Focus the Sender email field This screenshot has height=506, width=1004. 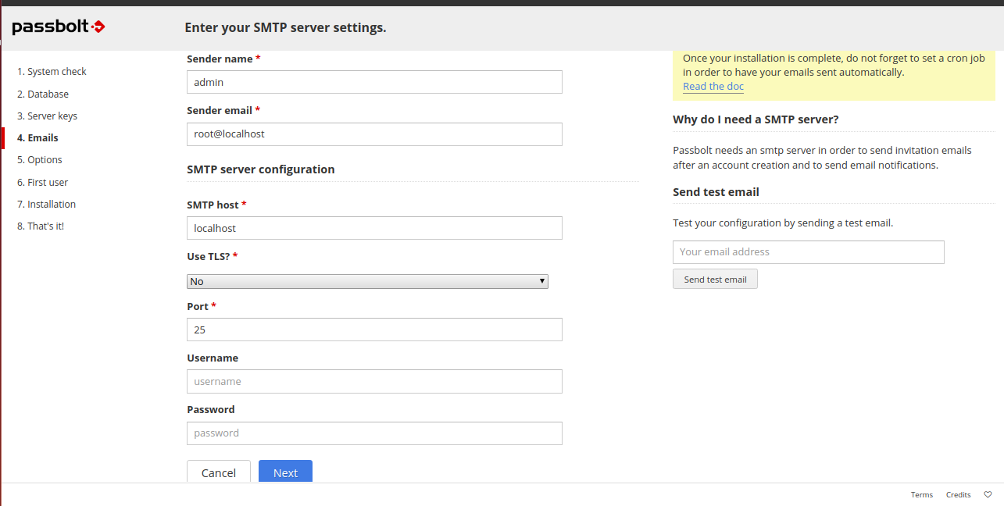point(375,134)
